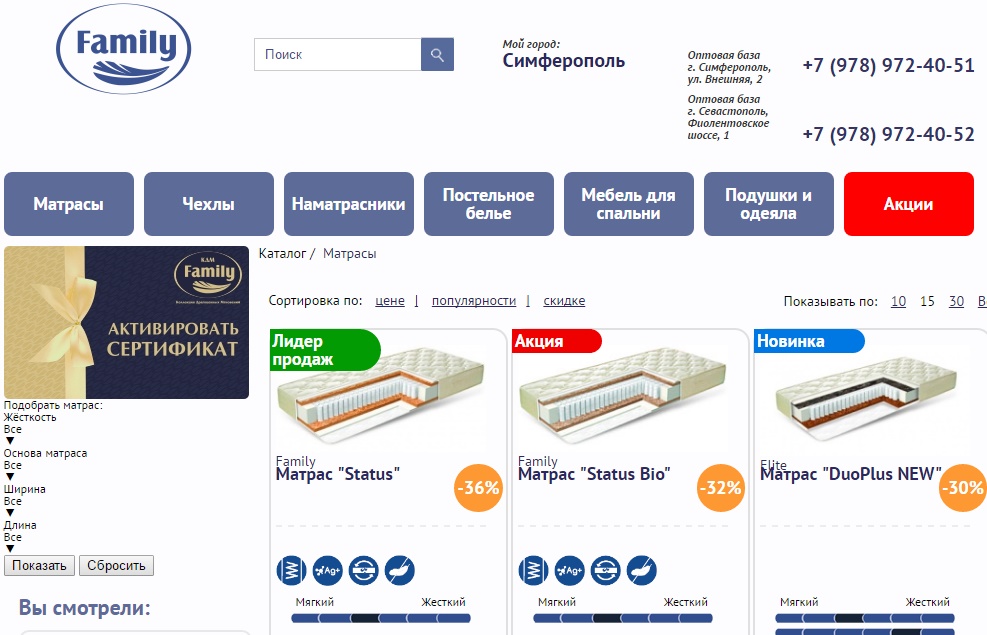The width and height of the screenshot is (987, 635).
Task: Click spring block icon on Status Bio mattress
Action: (x=533, y=571)
